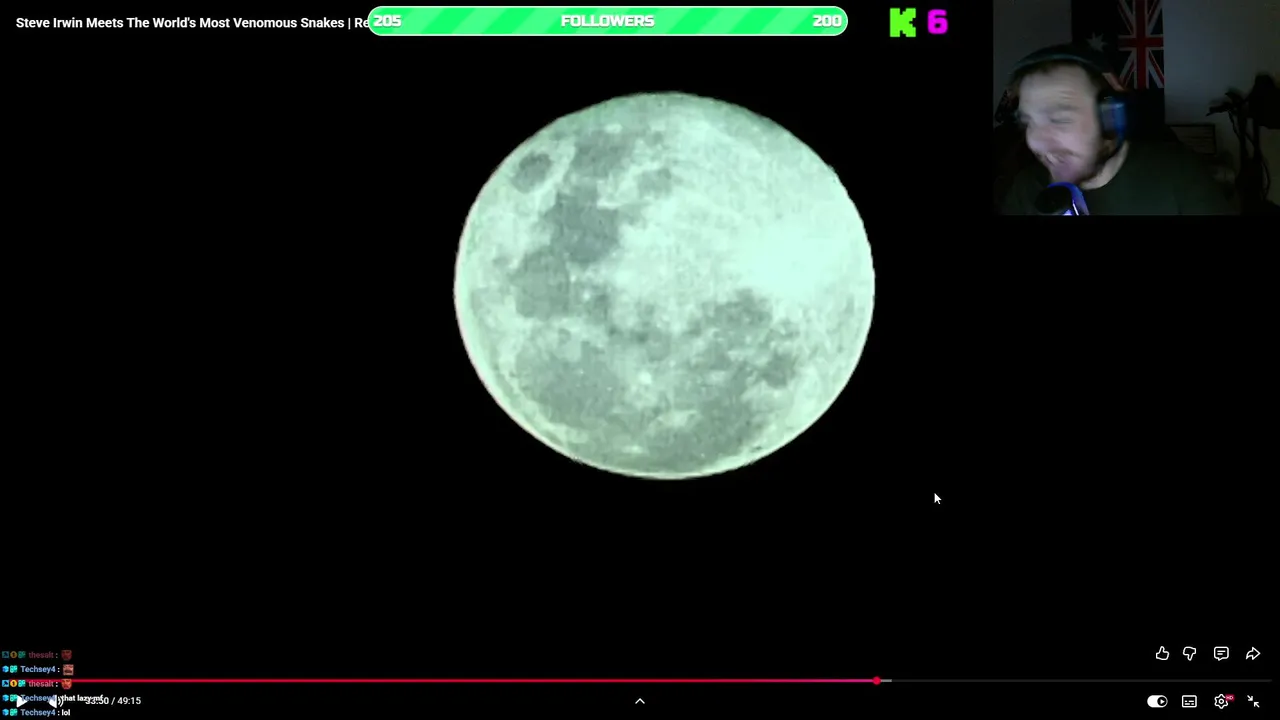Open the video settings gear
The height and width of the screenshot is (720, 1280).
[1221, 701]
